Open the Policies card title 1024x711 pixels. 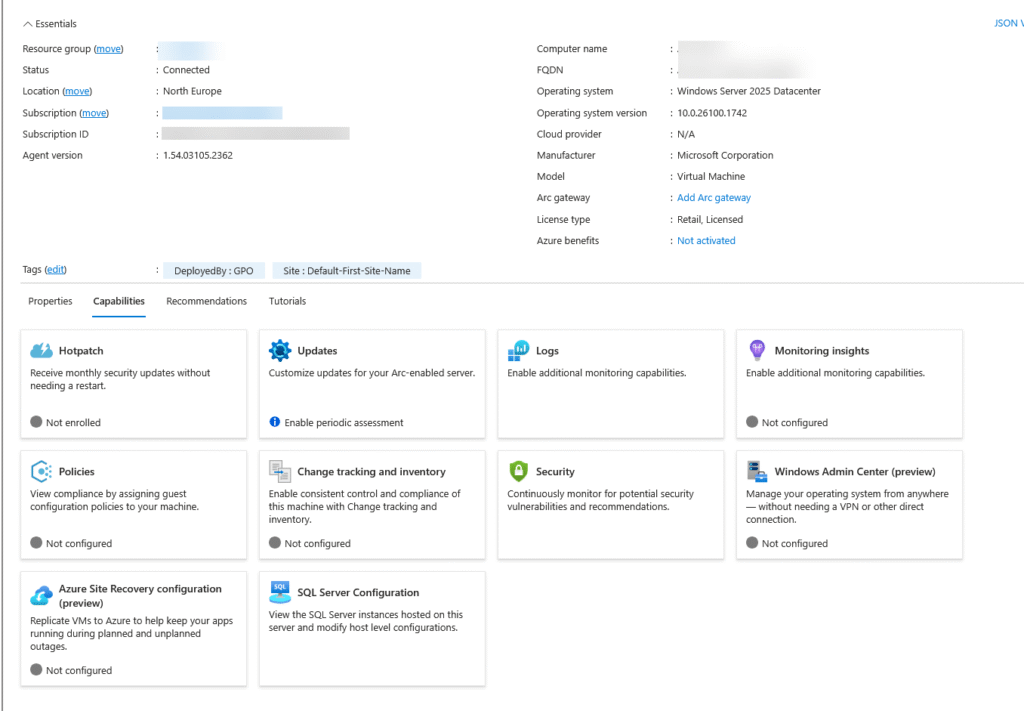[76, 471]
